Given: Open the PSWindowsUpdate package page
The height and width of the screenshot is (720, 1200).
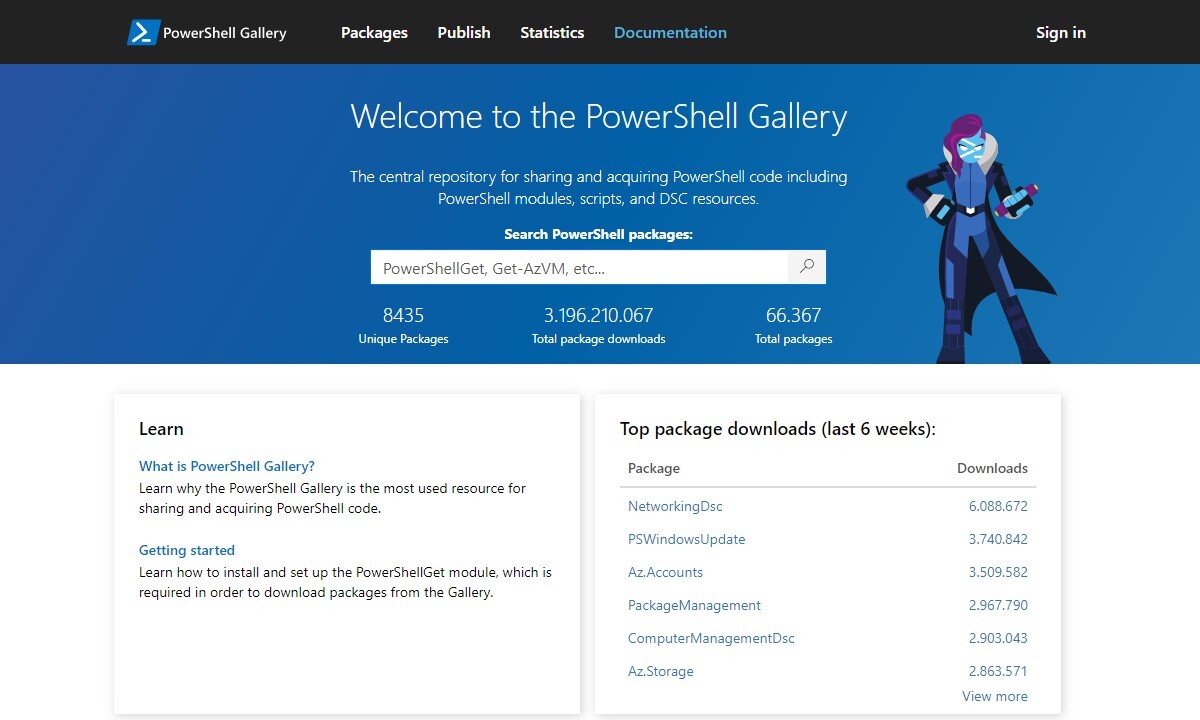Looking at the screenshot, I should [x=686, y=539].
